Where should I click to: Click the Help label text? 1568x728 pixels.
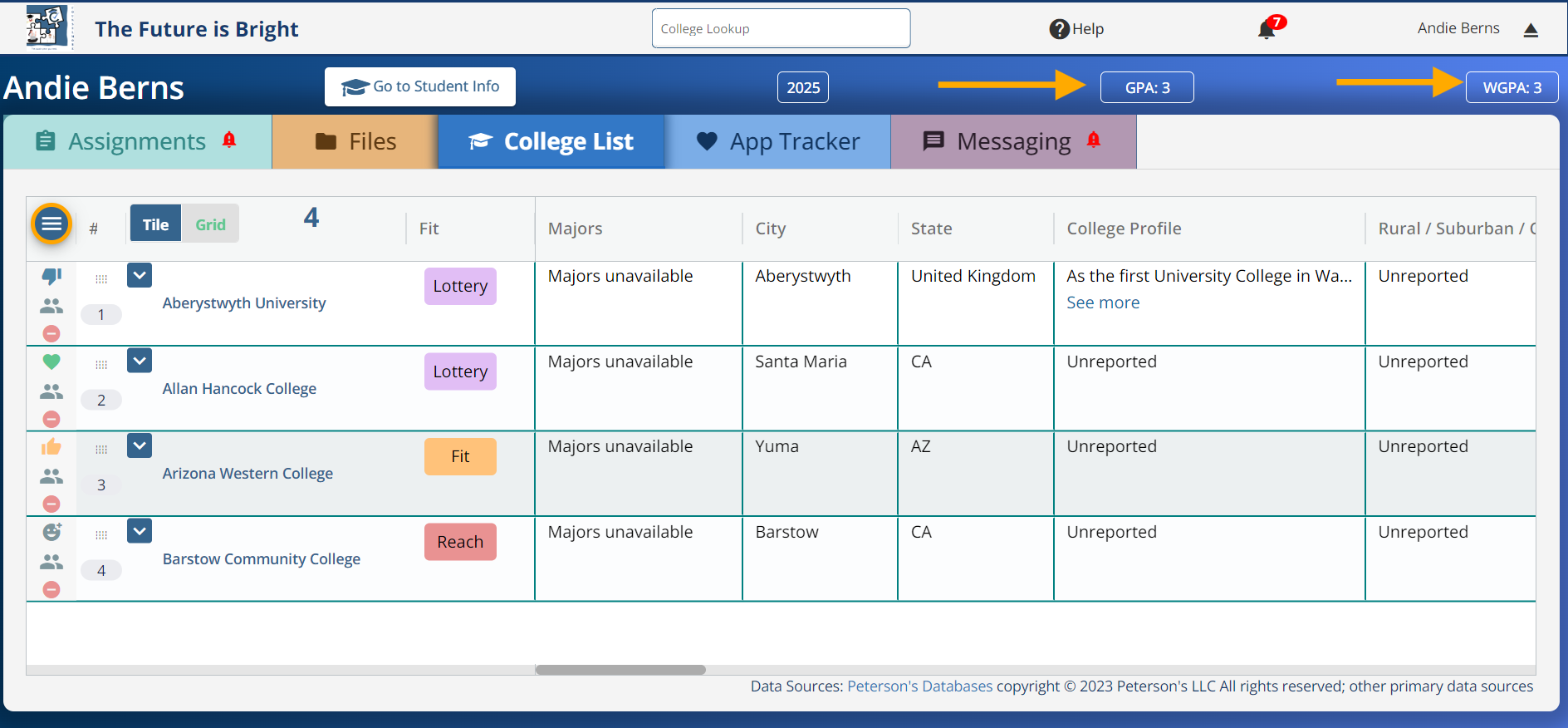[x=1088, y=29]
